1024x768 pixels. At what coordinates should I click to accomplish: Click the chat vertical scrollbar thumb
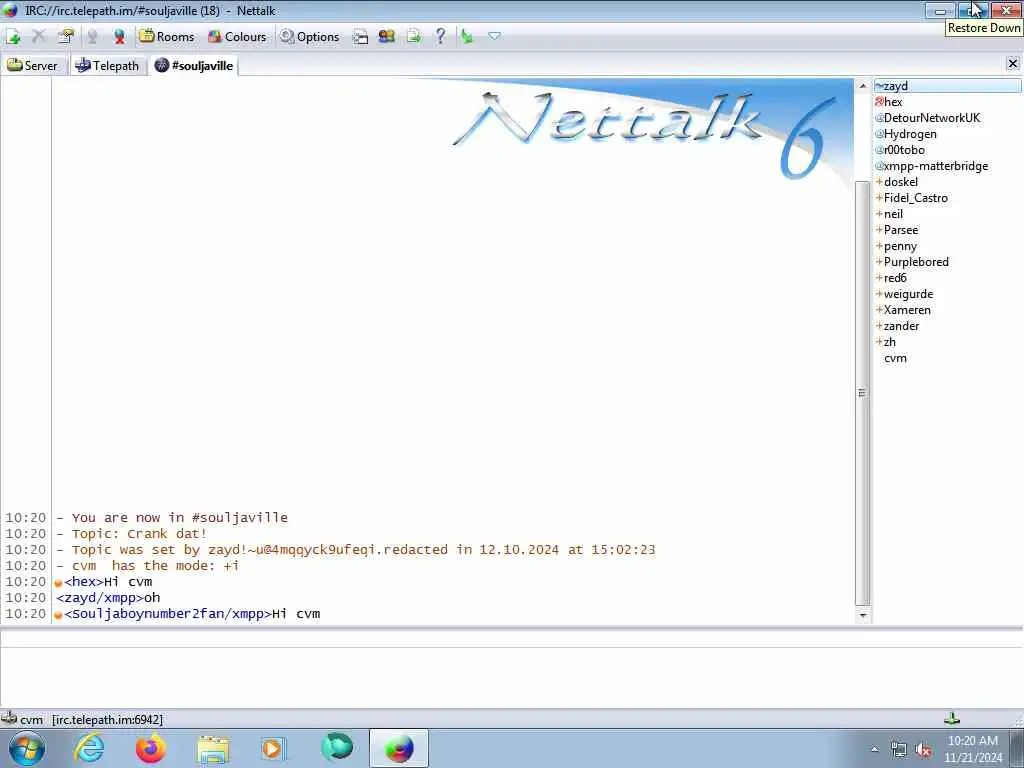(863, 392)
